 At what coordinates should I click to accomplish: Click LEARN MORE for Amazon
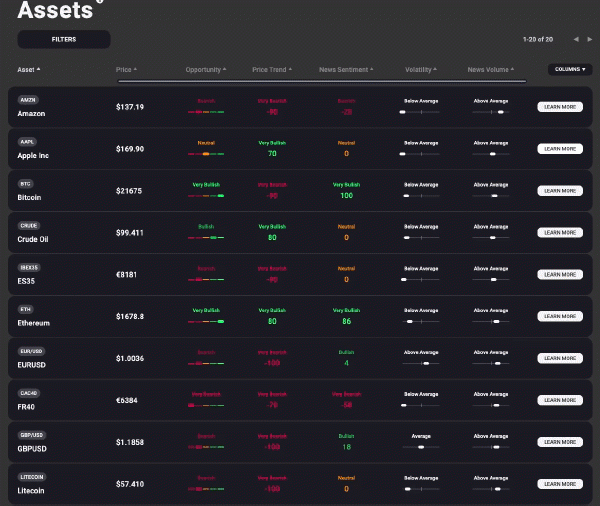(560, 106)
